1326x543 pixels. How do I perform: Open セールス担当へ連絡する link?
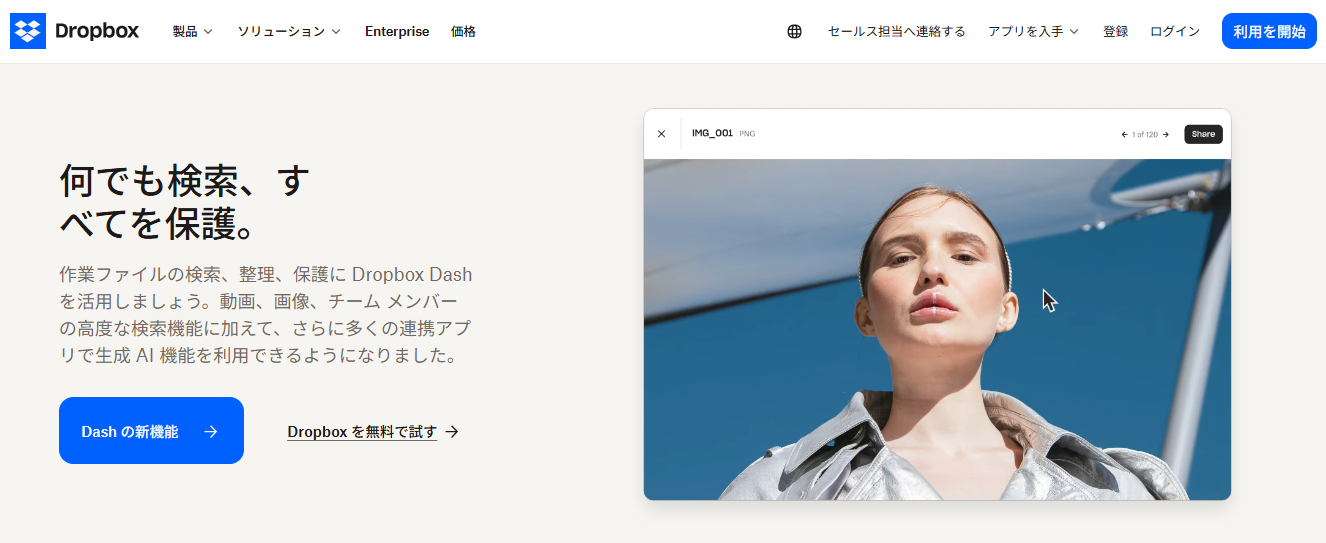897,31
